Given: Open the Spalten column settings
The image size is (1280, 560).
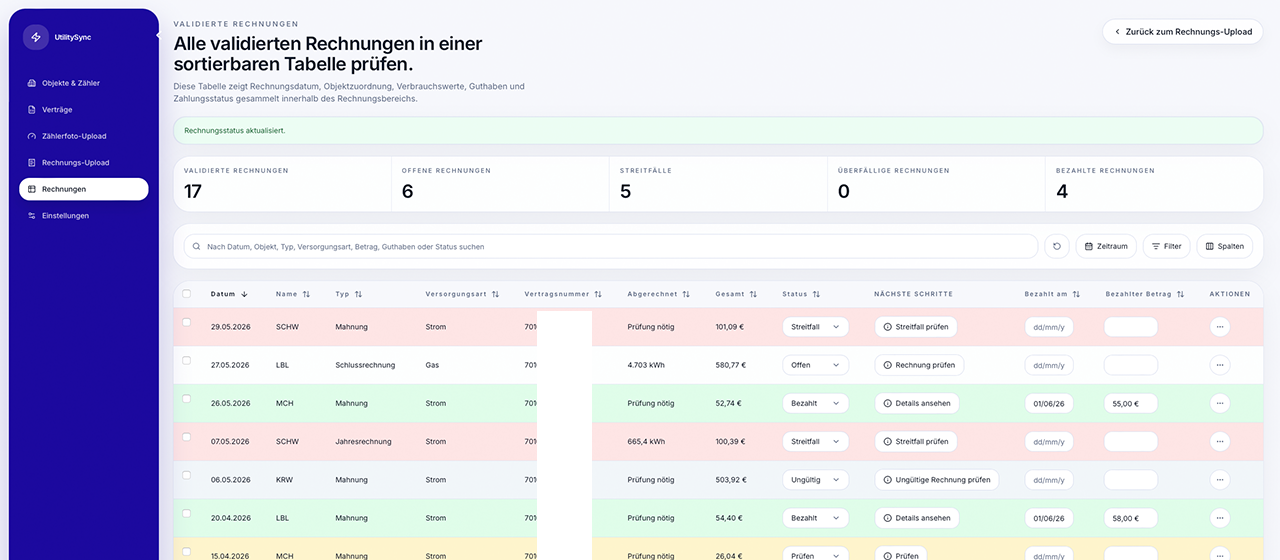Looking at the screenshot, I should click(1224, 246).
